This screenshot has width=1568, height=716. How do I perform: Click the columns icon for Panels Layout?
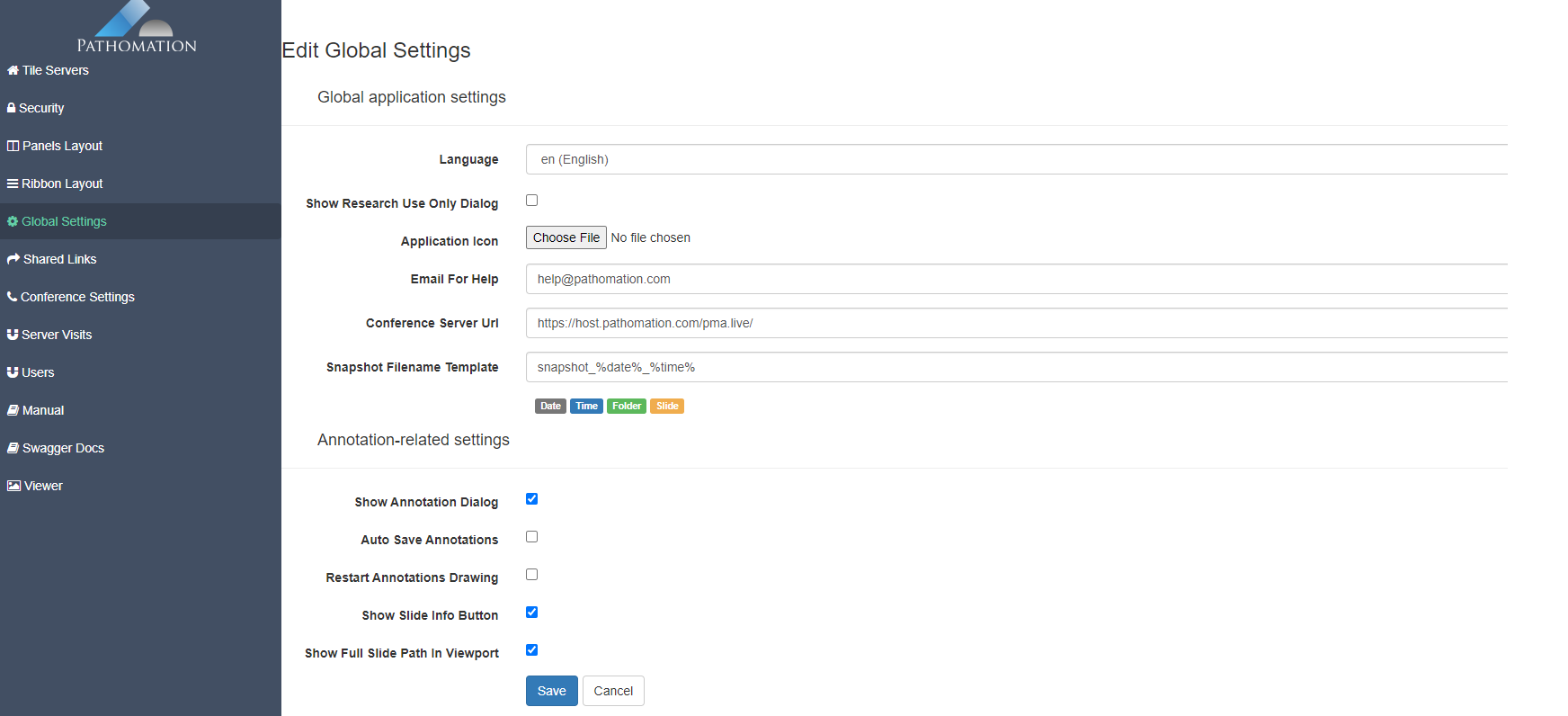click(13, 146)
